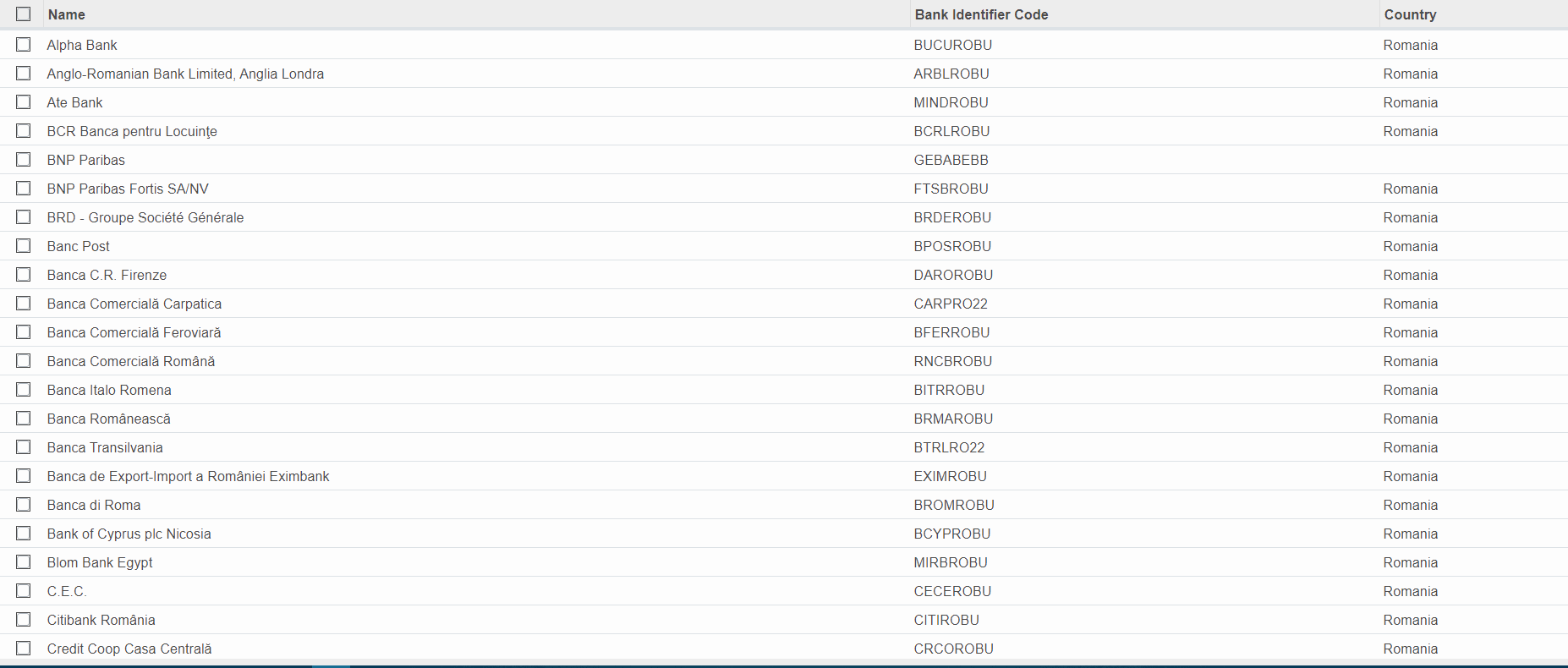
Task: Click the BUCUROBU identifier code
Action: tap(953, 45)
